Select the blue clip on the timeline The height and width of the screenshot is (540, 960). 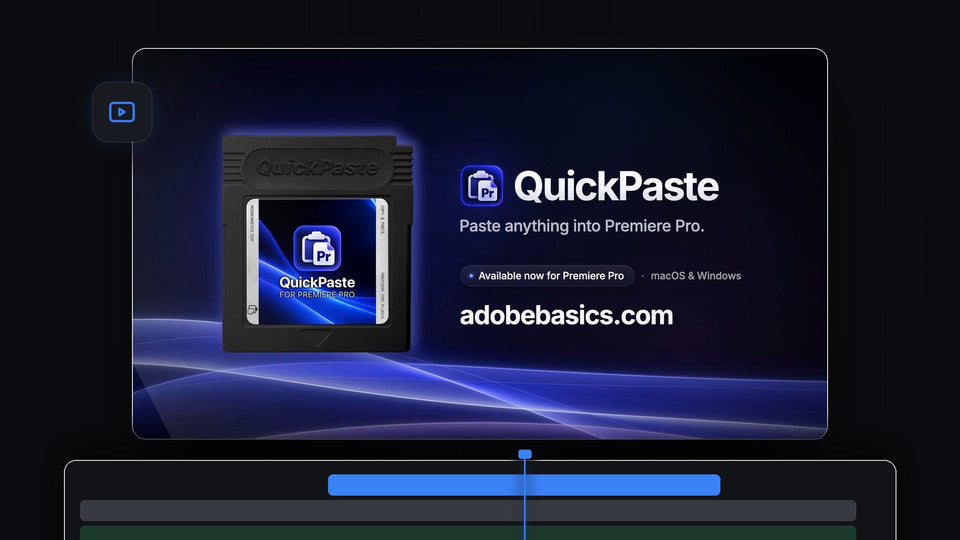coord(524,485)
